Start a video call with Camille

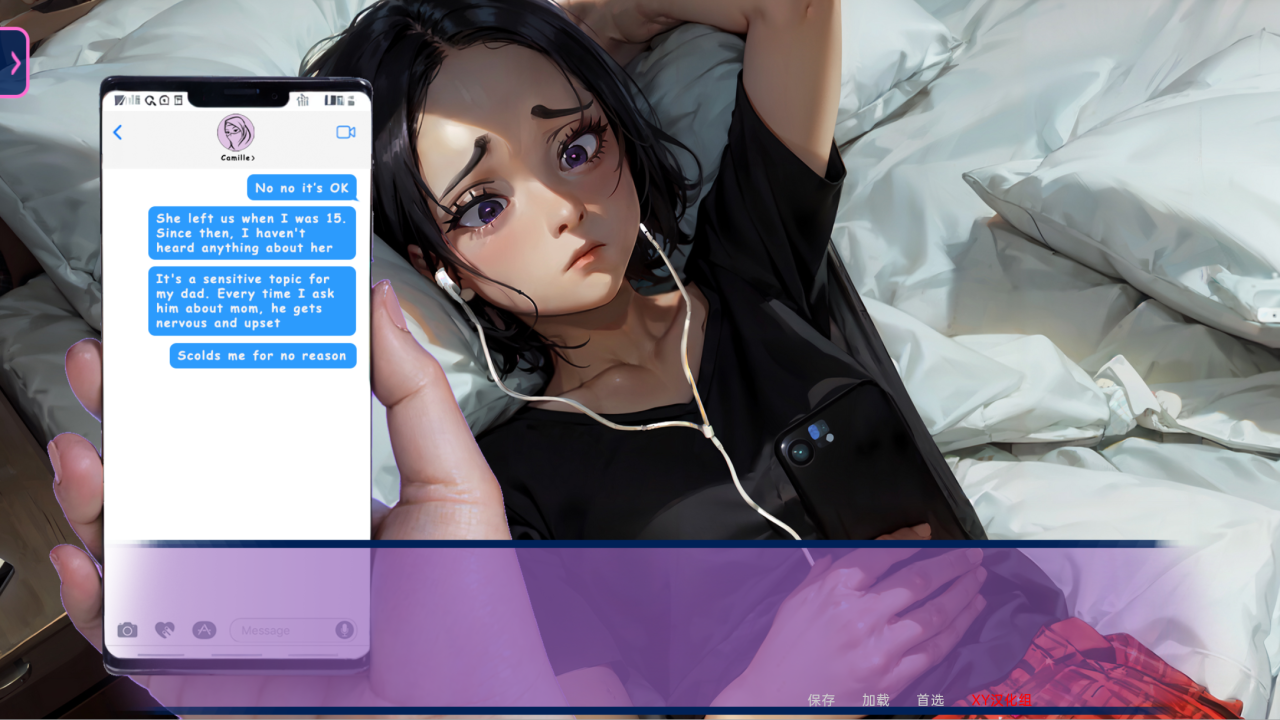pos(346,132)
